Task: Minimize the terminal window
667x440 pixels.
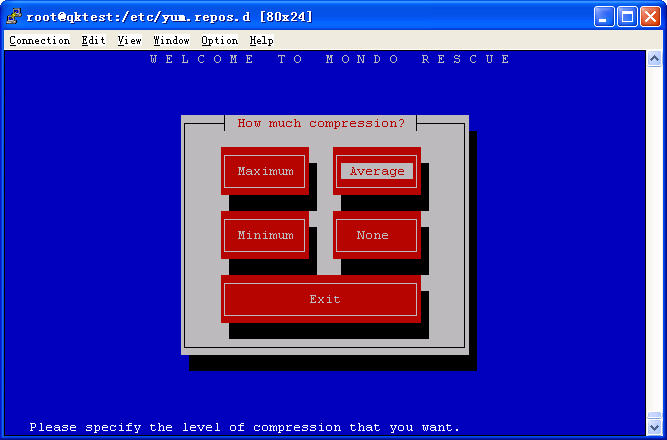Action: [x=604, y=16]
